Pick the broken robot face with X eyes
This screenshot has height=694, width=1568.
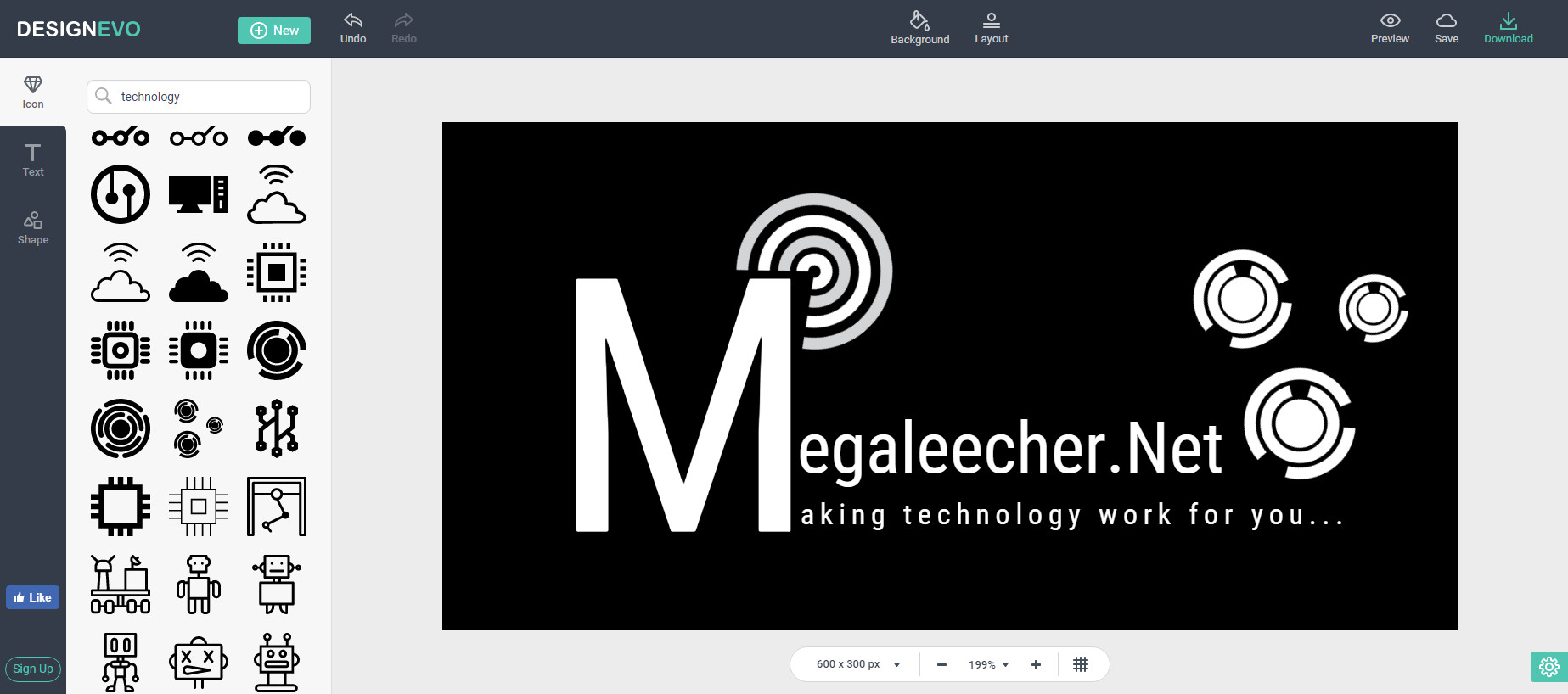click(x=199, y=663)
